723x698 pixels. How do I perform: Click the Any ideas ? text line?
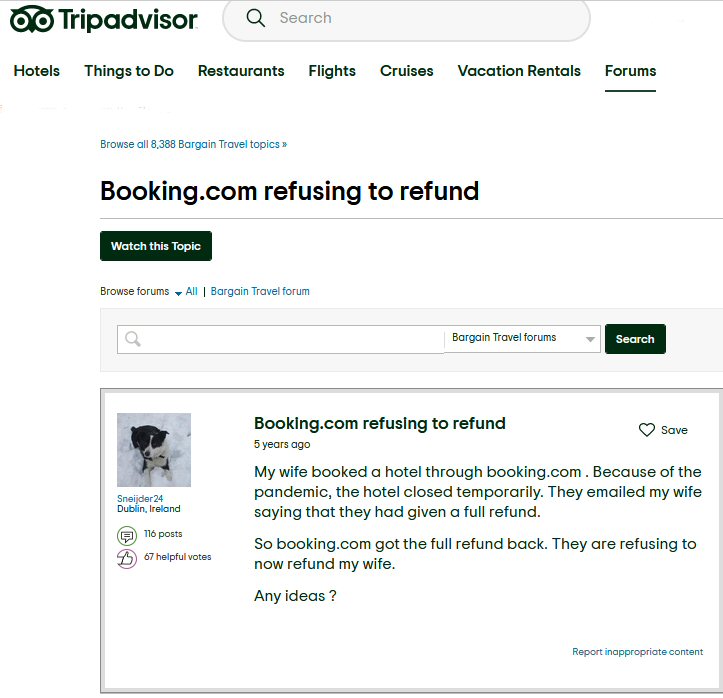coord(295,596)
